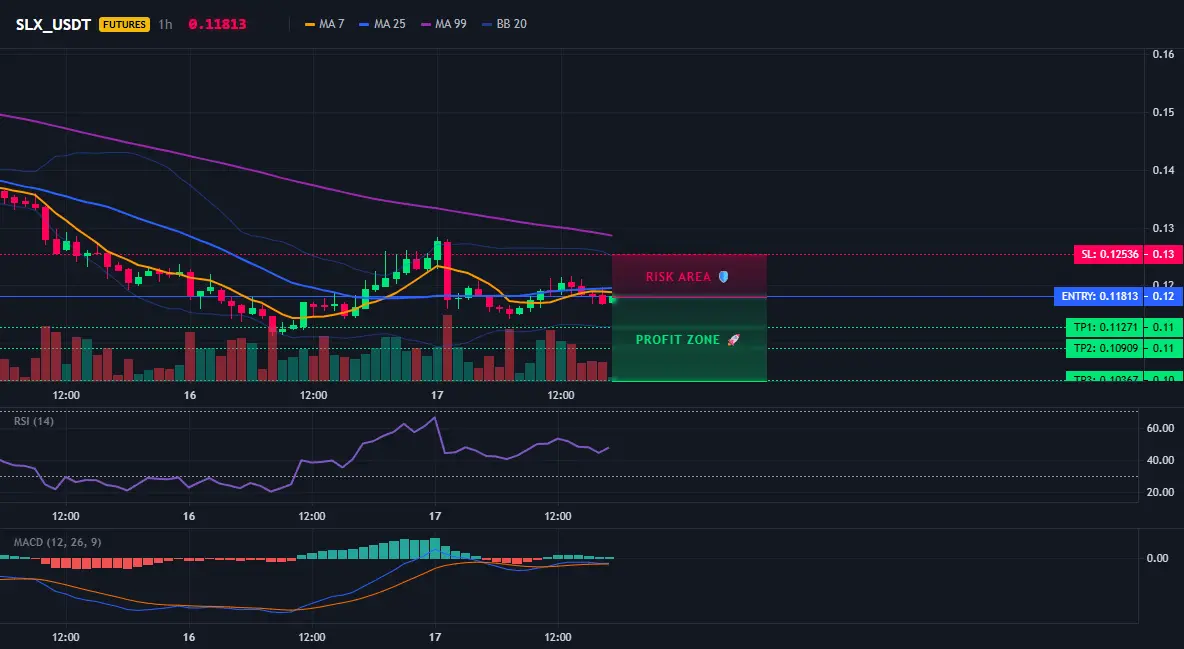1184x649 pixels.
Task: Click the RSI (14) indicator label
Action: tap(34, 421)
